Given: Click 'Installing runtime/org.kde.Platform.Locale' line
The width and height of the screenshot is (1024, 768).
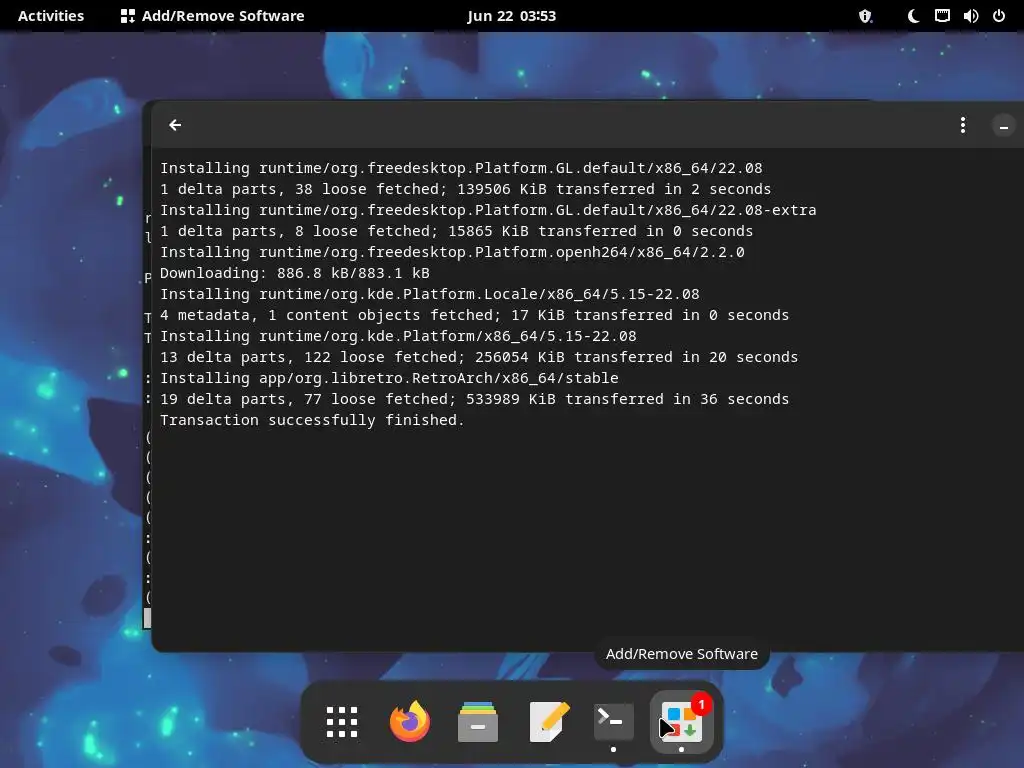Looking at the screenshot, I should pos(430,294).
